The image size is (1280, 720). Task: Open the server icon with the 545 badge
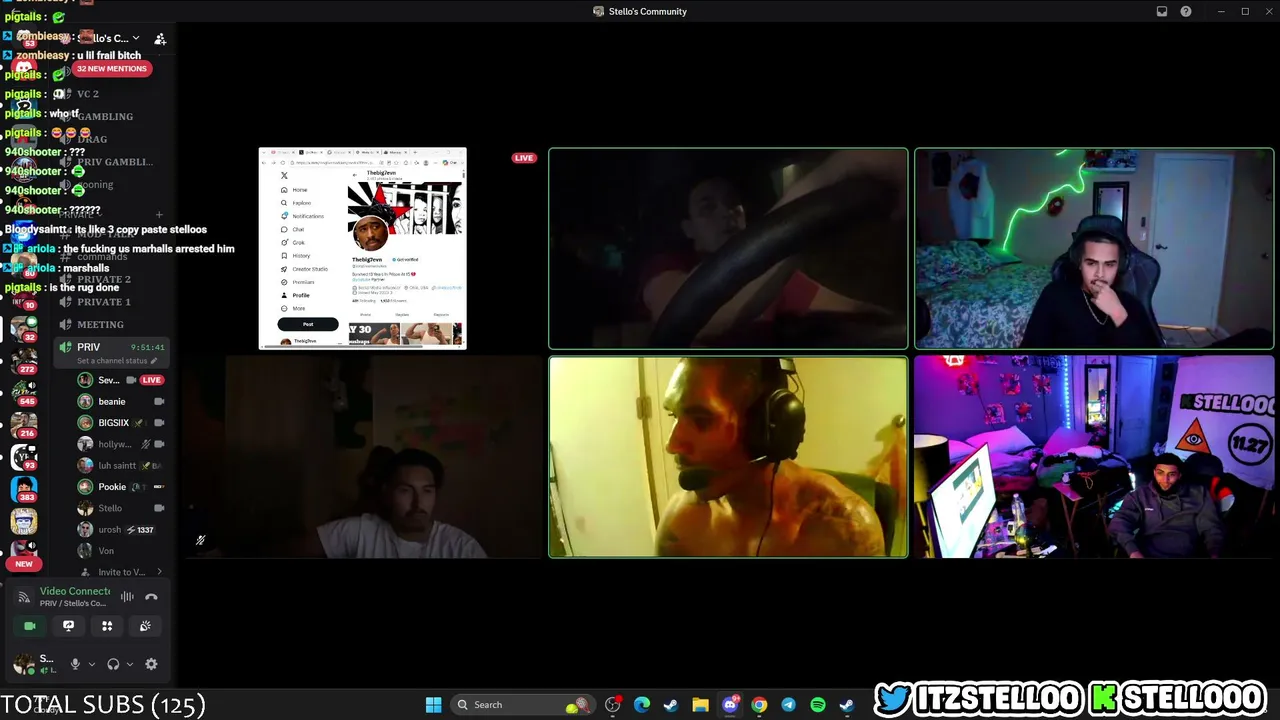(x=24, y=392)
